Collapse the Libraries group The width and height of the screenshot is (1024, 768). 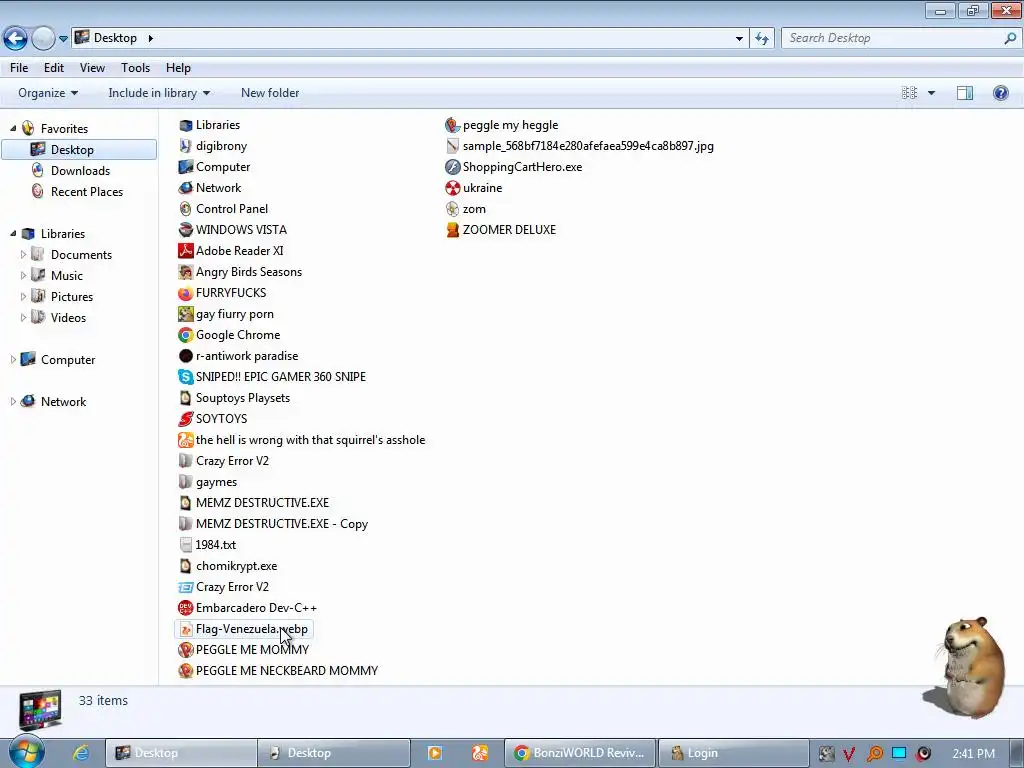[13, 234]
